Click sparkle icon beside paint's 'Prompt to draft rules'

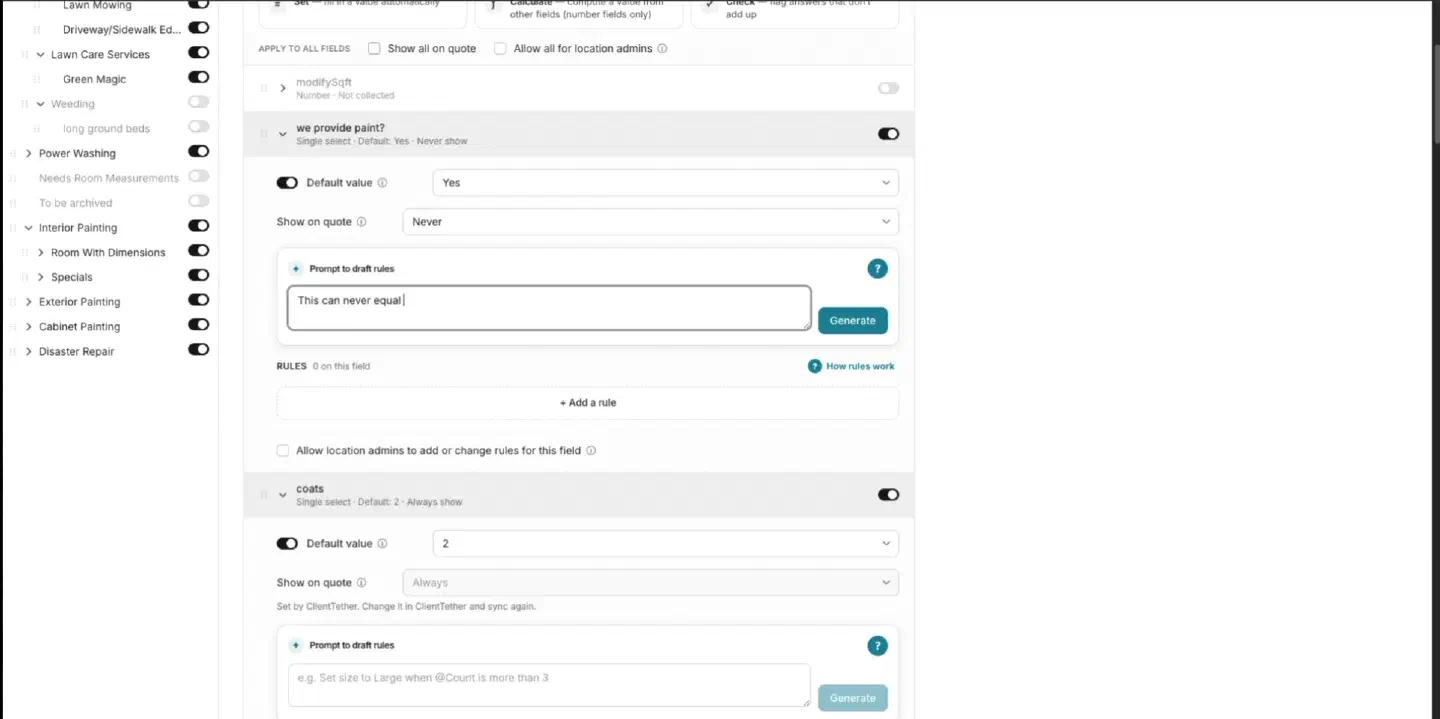tap(296, 269)
